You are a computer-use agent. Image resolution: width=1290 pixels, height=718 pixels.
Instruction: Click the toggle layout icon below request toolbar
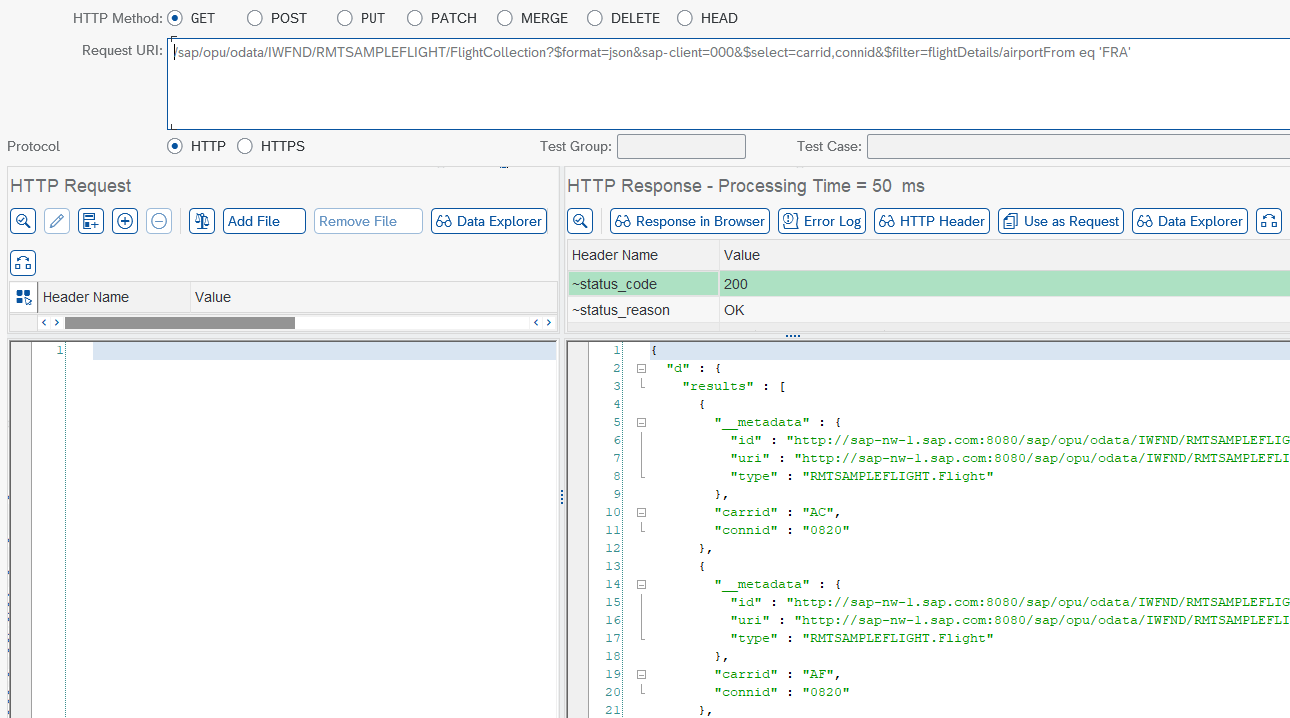click(23, 263)
